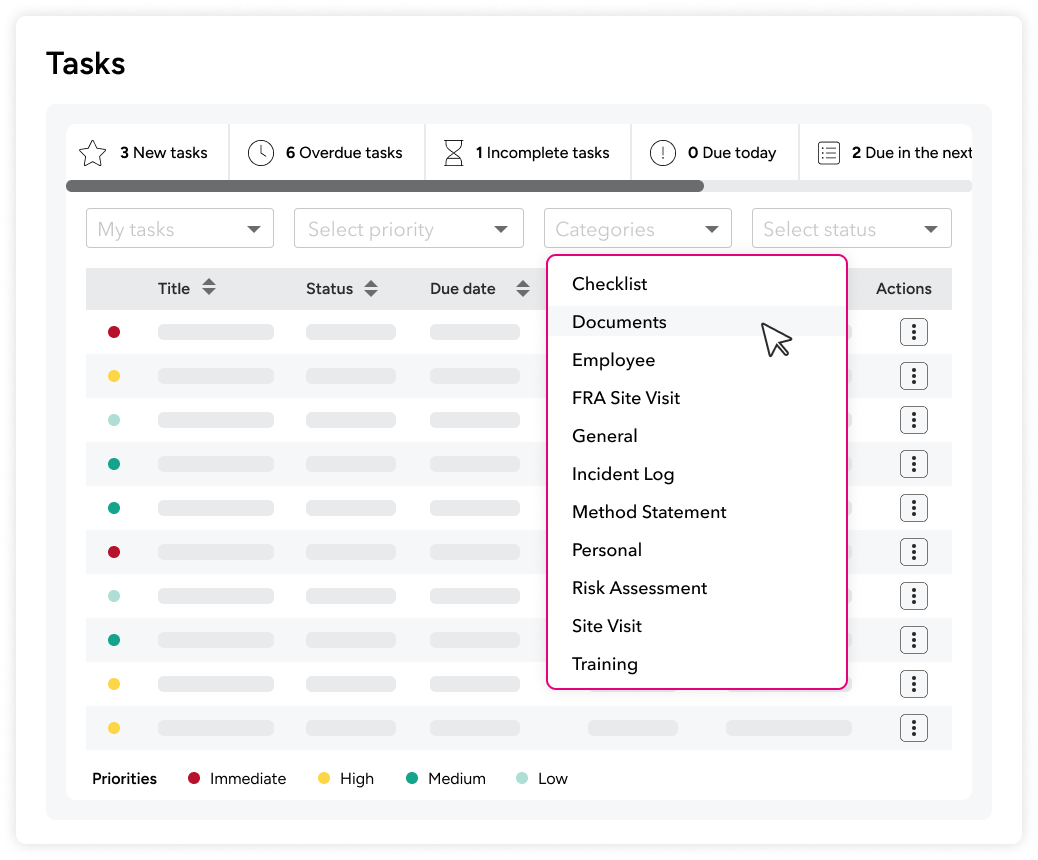The width and height of the screenshot is (1038, 860).
Task: Open the actions menu in the last row
Action: pyautogui.click(x=914, y=728)
